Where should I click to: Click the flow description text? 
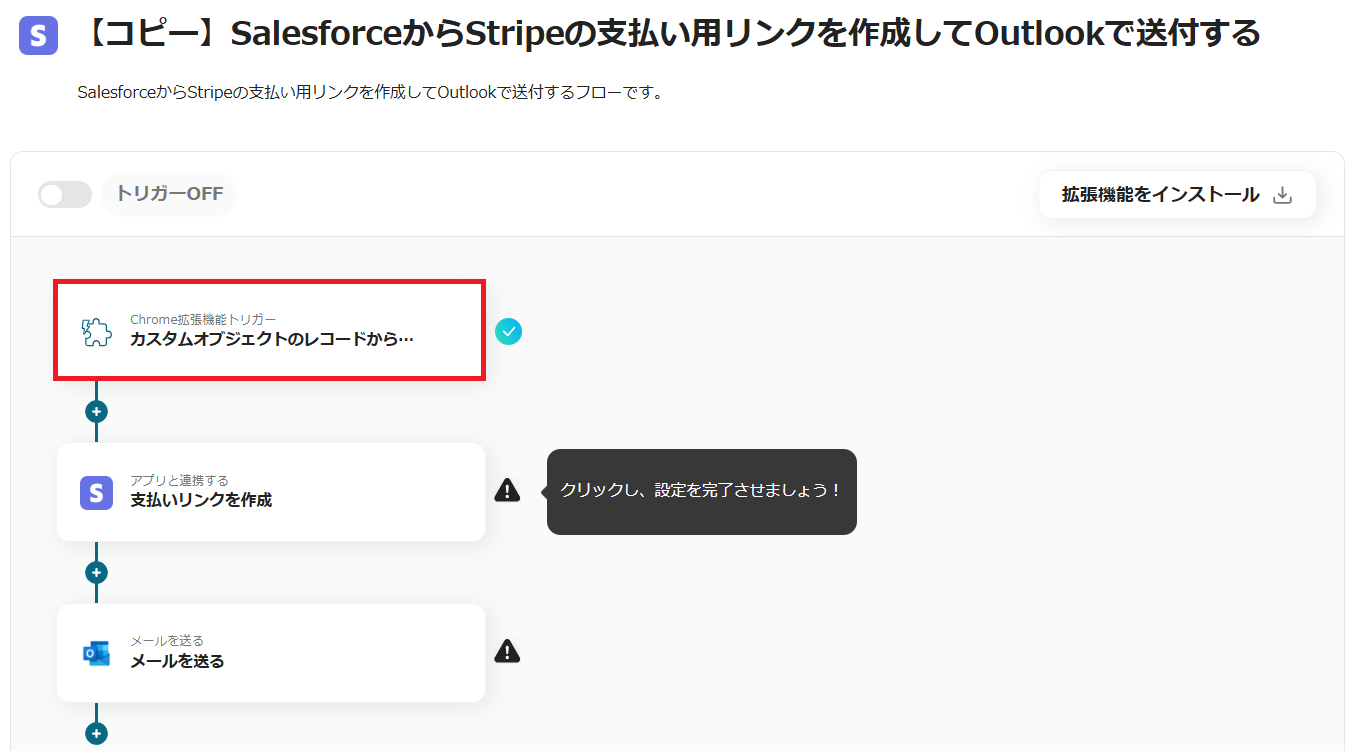click(x=371, y=93)
